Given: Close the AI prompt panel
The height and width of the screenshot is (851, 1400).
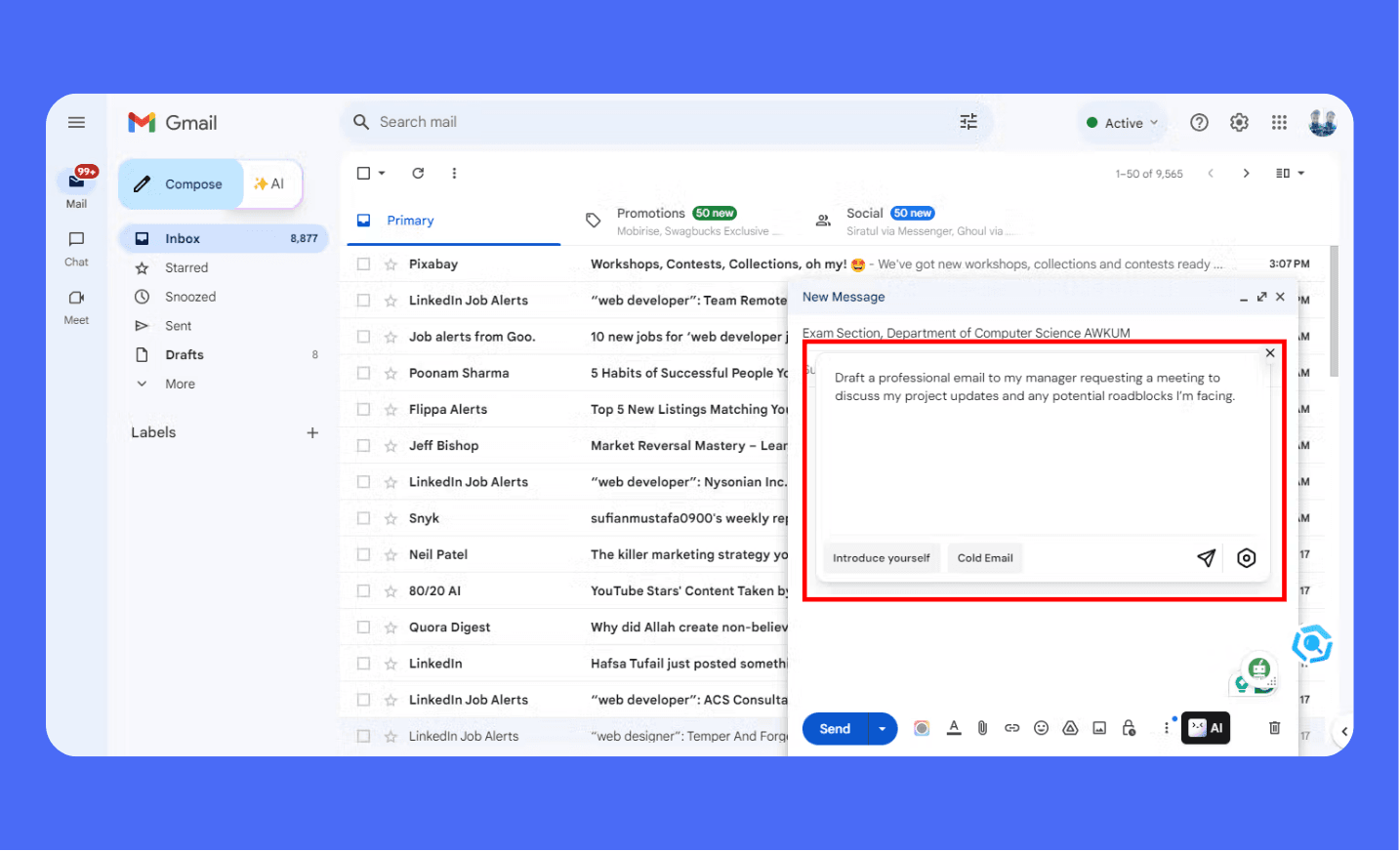Looking at the screenshot, I should point(1270,353).
